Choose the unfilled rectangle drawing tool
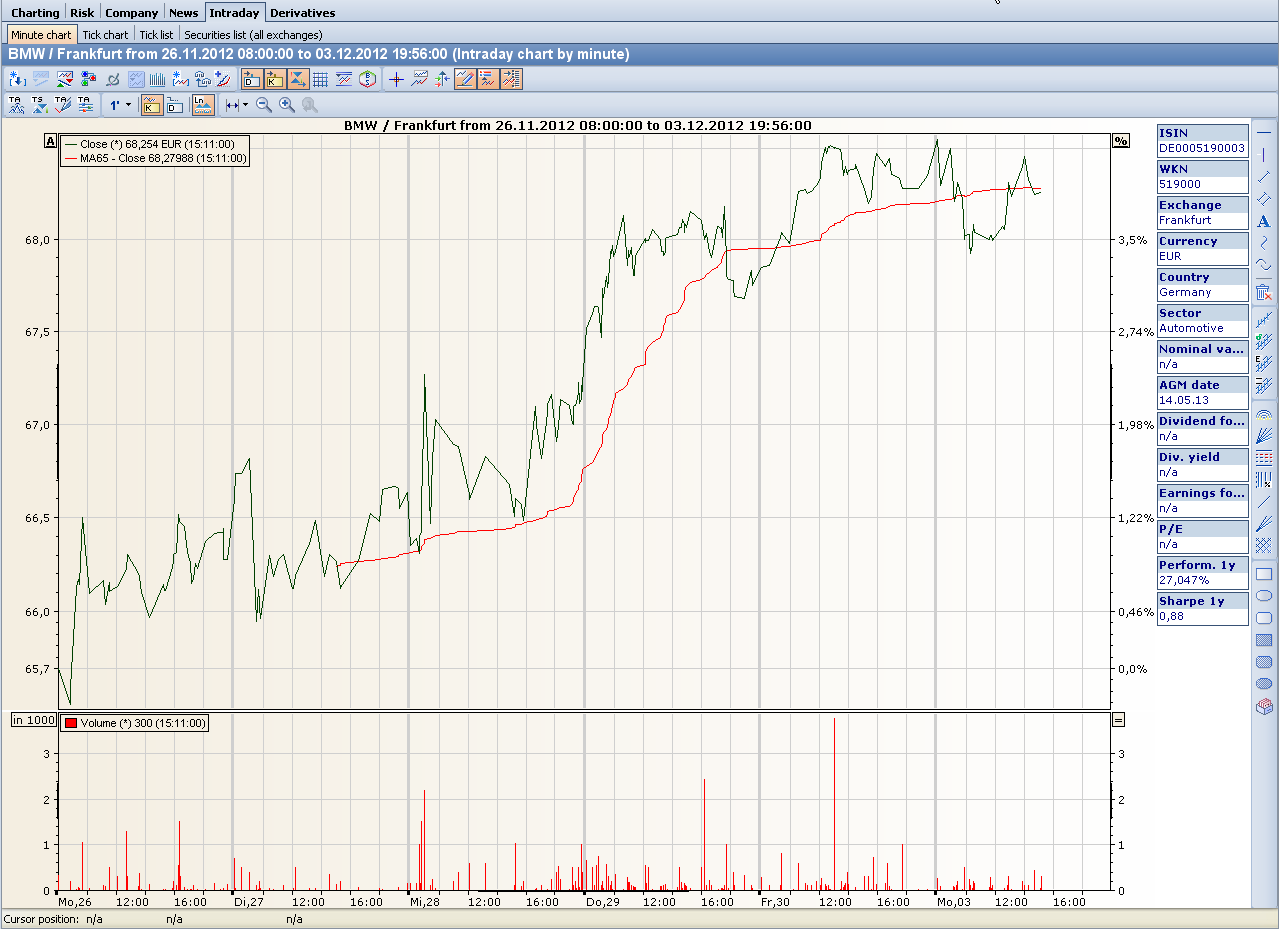This screenshot has width=1279, height=929. coord(1264,574)
